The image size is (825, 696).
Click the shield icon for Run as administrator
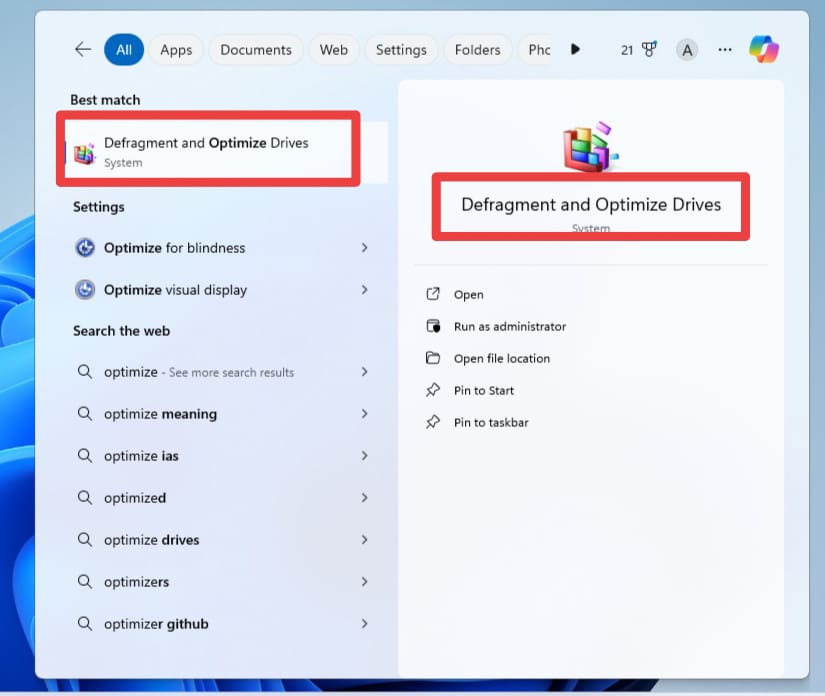point(432,326)
